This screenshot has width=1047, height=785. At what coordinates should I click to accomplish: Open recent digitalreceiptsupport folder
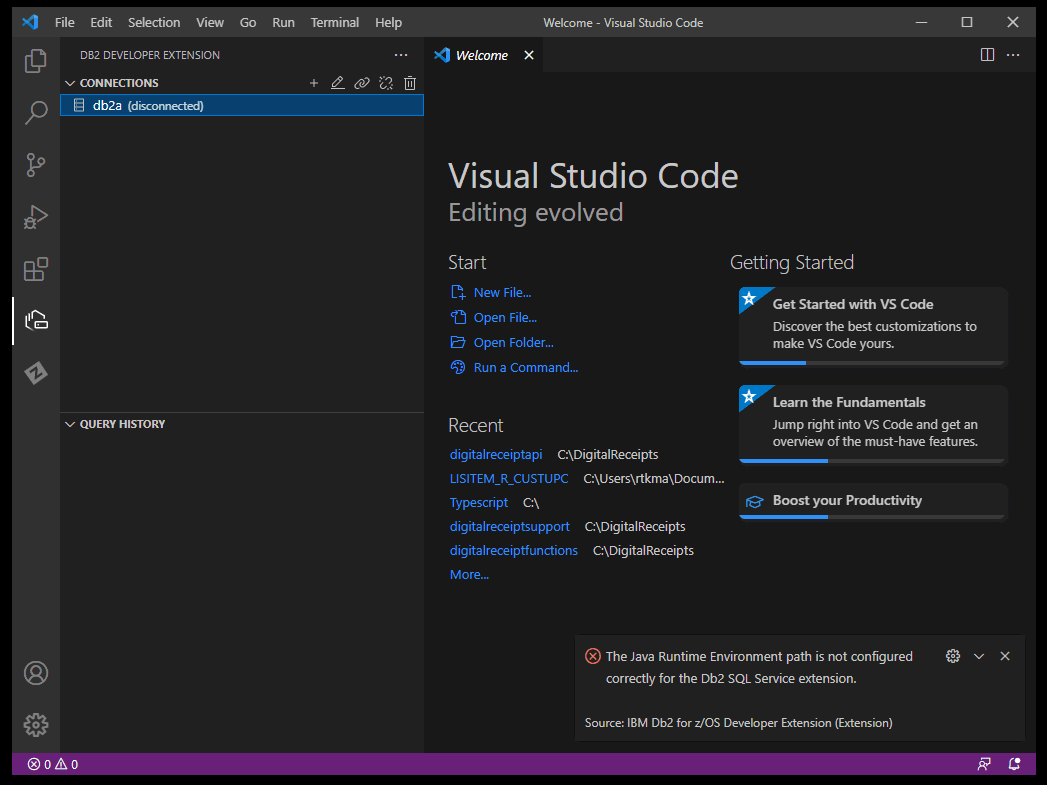[509, 527]
